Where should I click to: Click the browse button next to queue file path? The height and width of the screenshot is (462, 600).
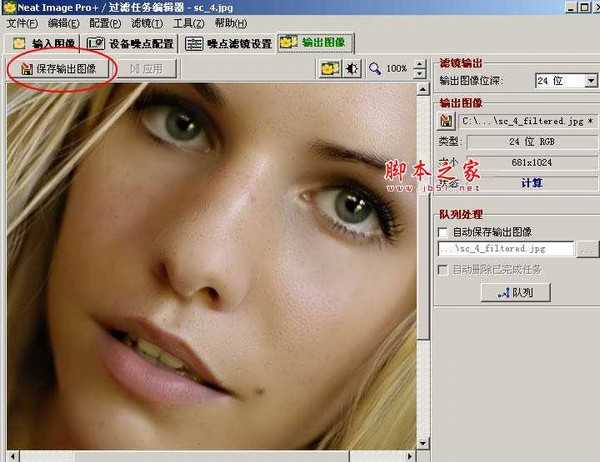pos(587,248)
